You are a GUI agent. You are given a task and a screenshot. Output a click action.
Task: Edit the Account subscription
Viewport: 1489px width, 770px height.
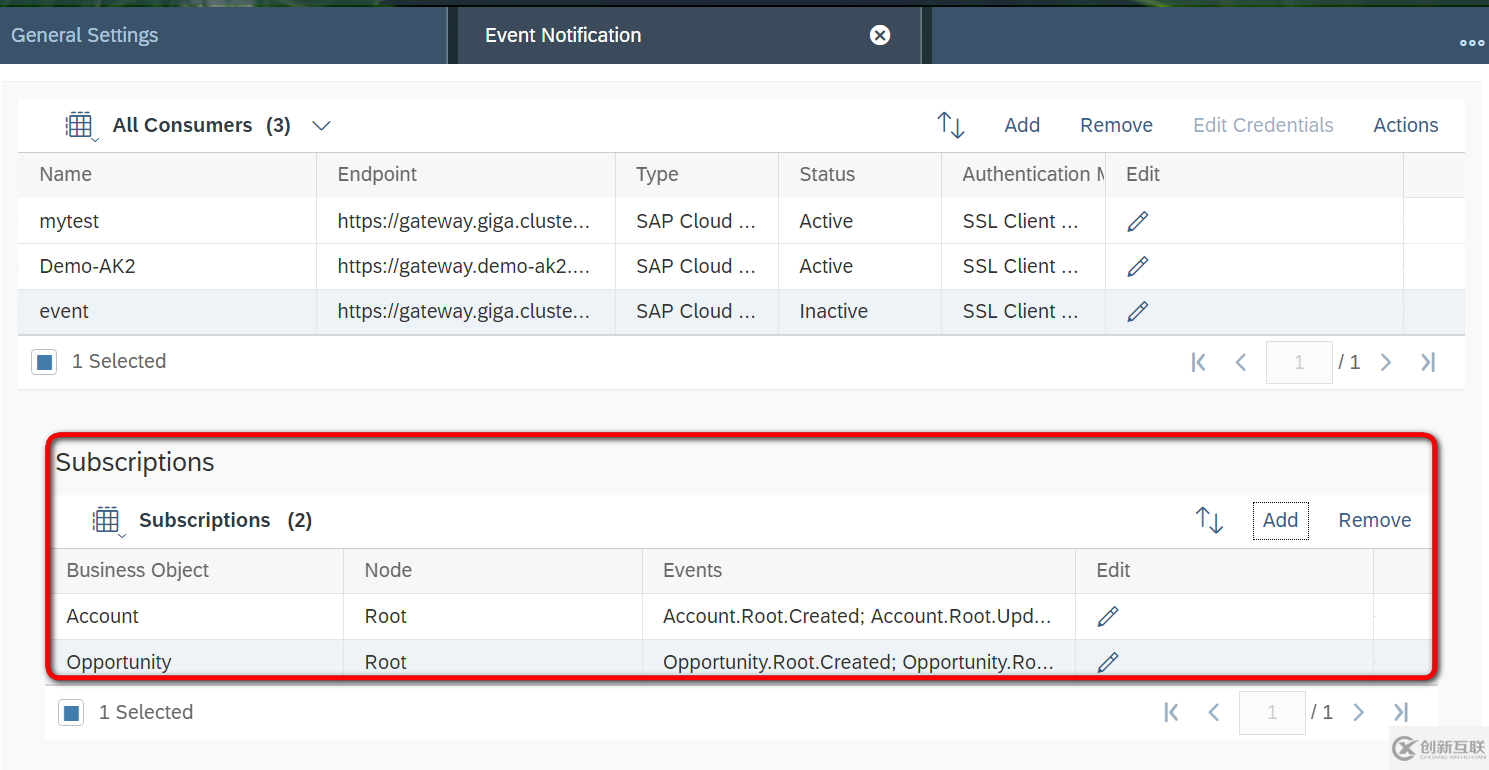pyautogui.click(x=1107, y=615)
